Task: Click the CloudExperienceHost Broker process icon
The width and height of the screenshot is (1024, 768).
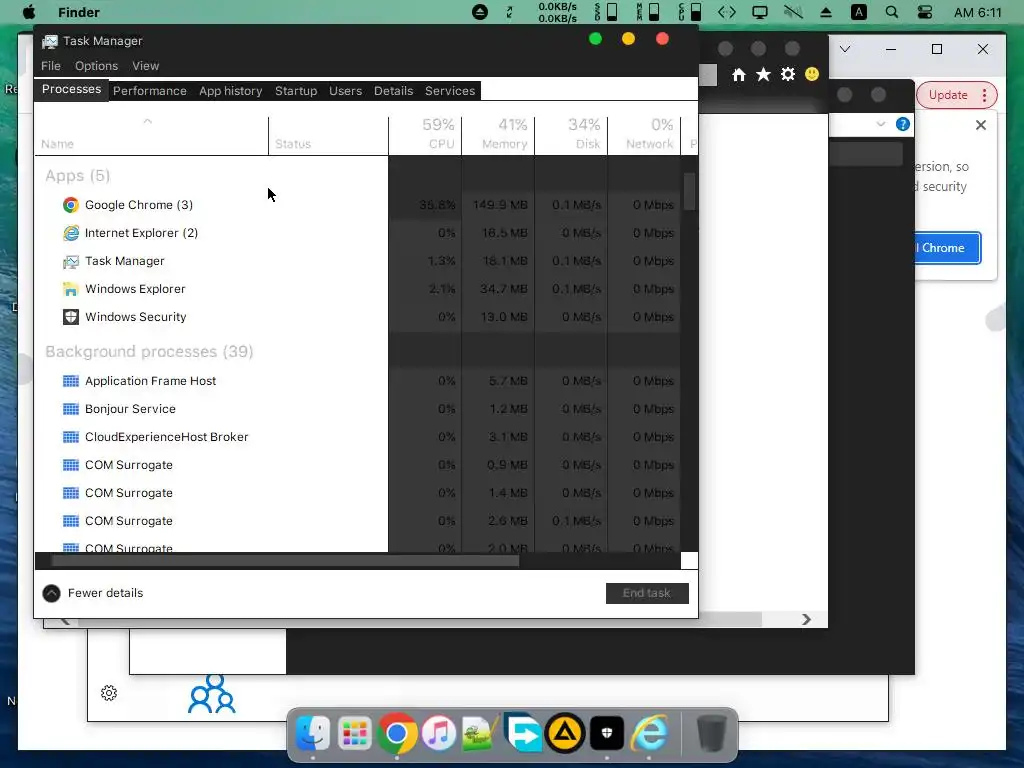Action: pos(71,437)
